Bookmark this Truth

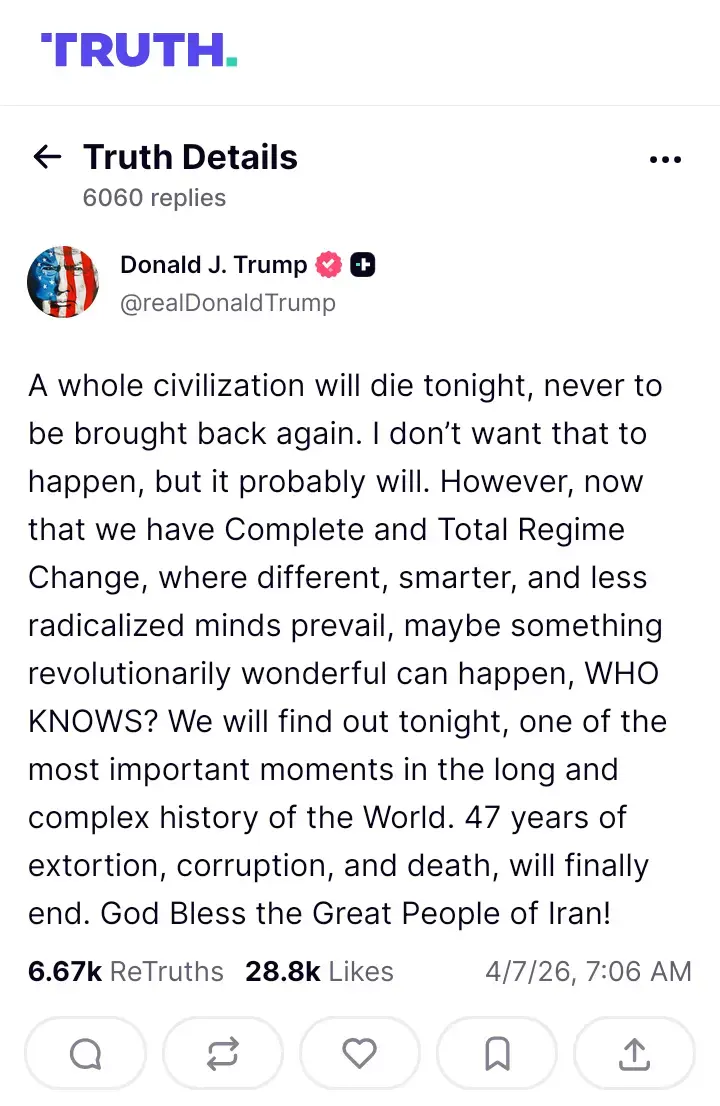(497, 1053)
